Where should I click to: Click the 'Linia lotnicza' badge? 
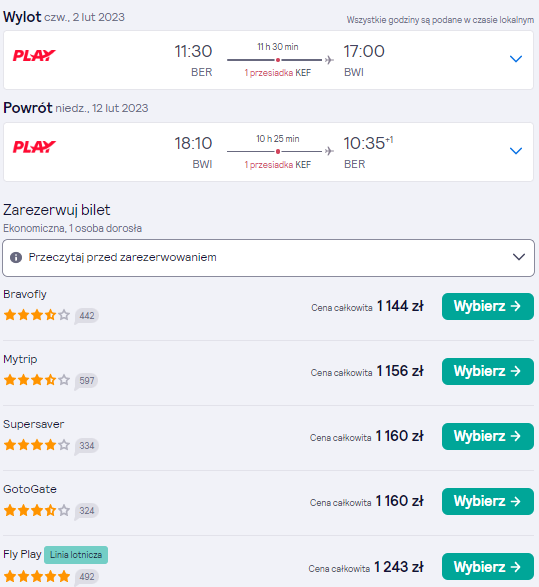tap(76, 555)
